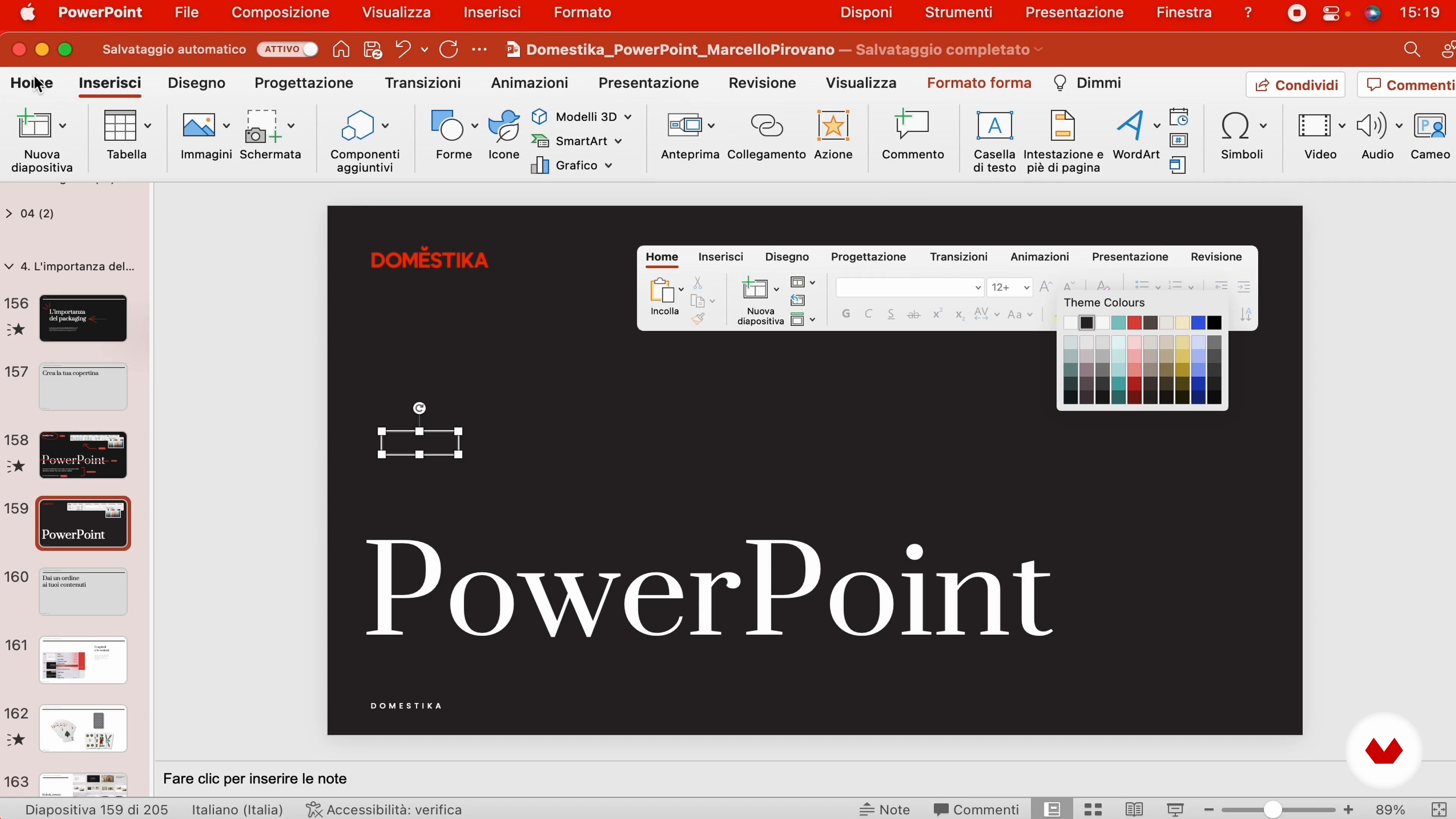Open the Formato forma tab
The image size is (1456, 819).
979,83
